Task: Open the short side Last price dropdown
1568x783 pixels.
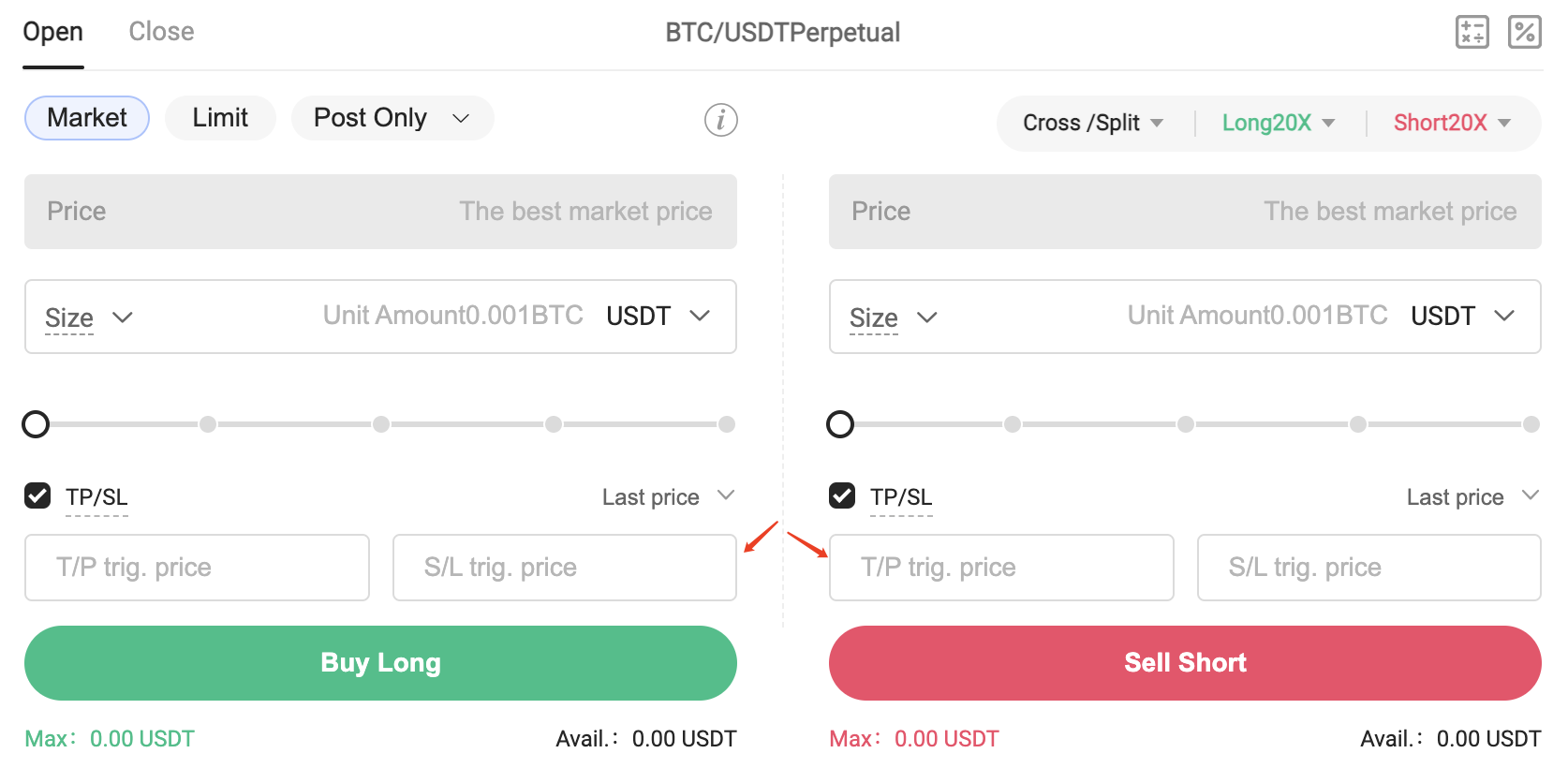Action: click(x=1472, y=496)
